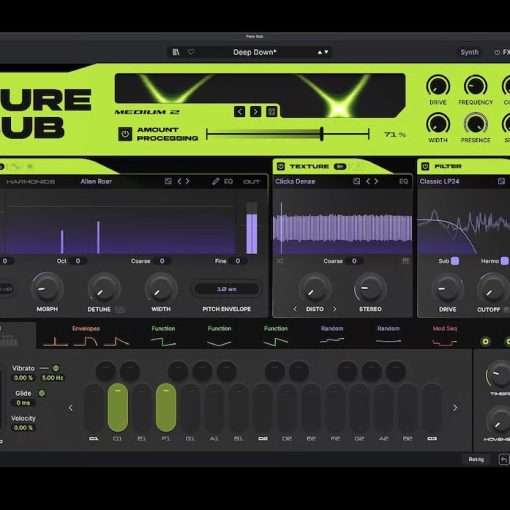
Task: Click the Oct value field
Action: 78,261
